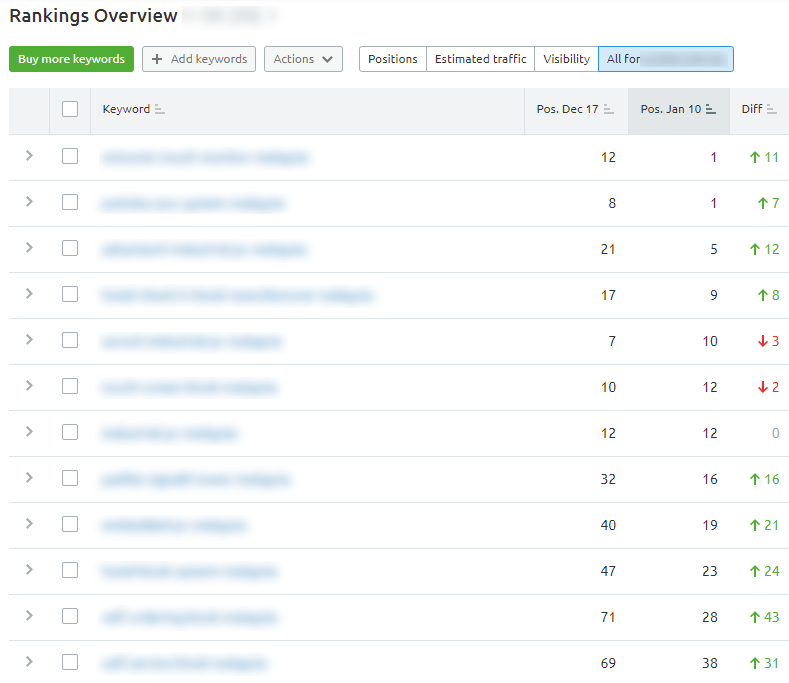
Task: Sort by Pos. Dec 17 sort icon
Action: click(x=608, y=109)
